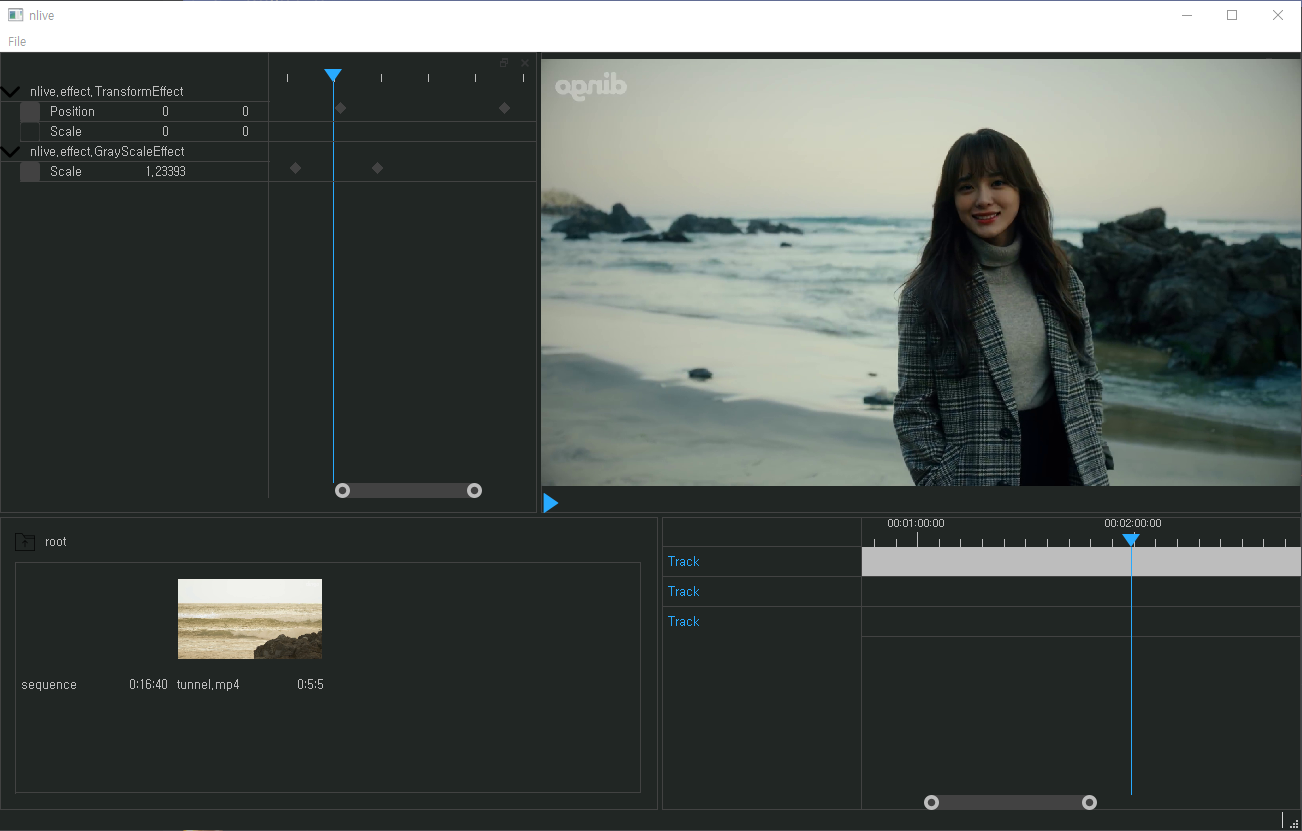Screen dimensions: 1302x831
Task: Select the first Position keyframe diamond
Action: [x=340, y=108]
